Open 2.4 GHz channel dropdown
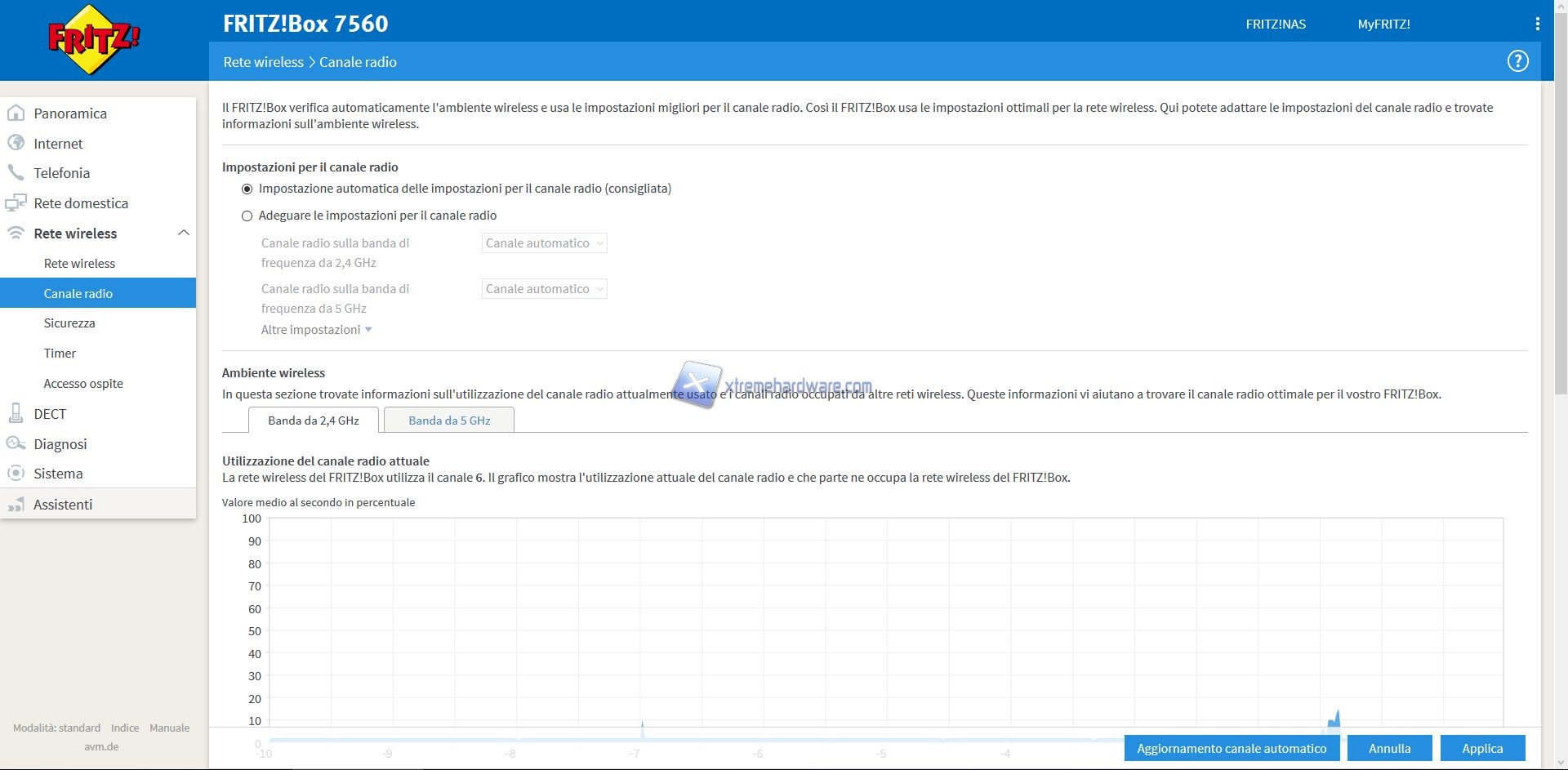The height and width of the screenshot is (770, 1568). click(544, 243)
